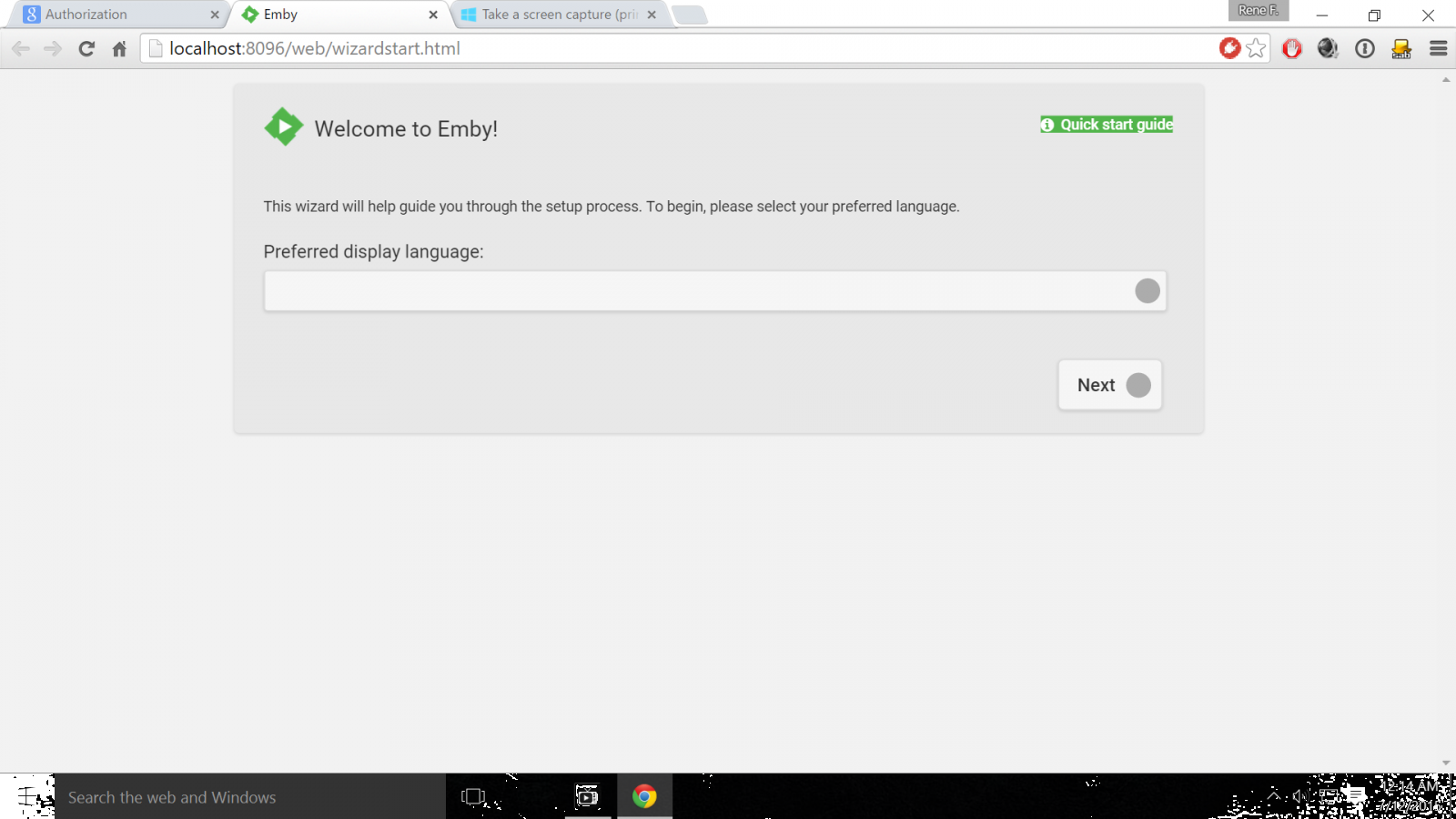
Task: Open the browser home page
Action: click(119, 49)
